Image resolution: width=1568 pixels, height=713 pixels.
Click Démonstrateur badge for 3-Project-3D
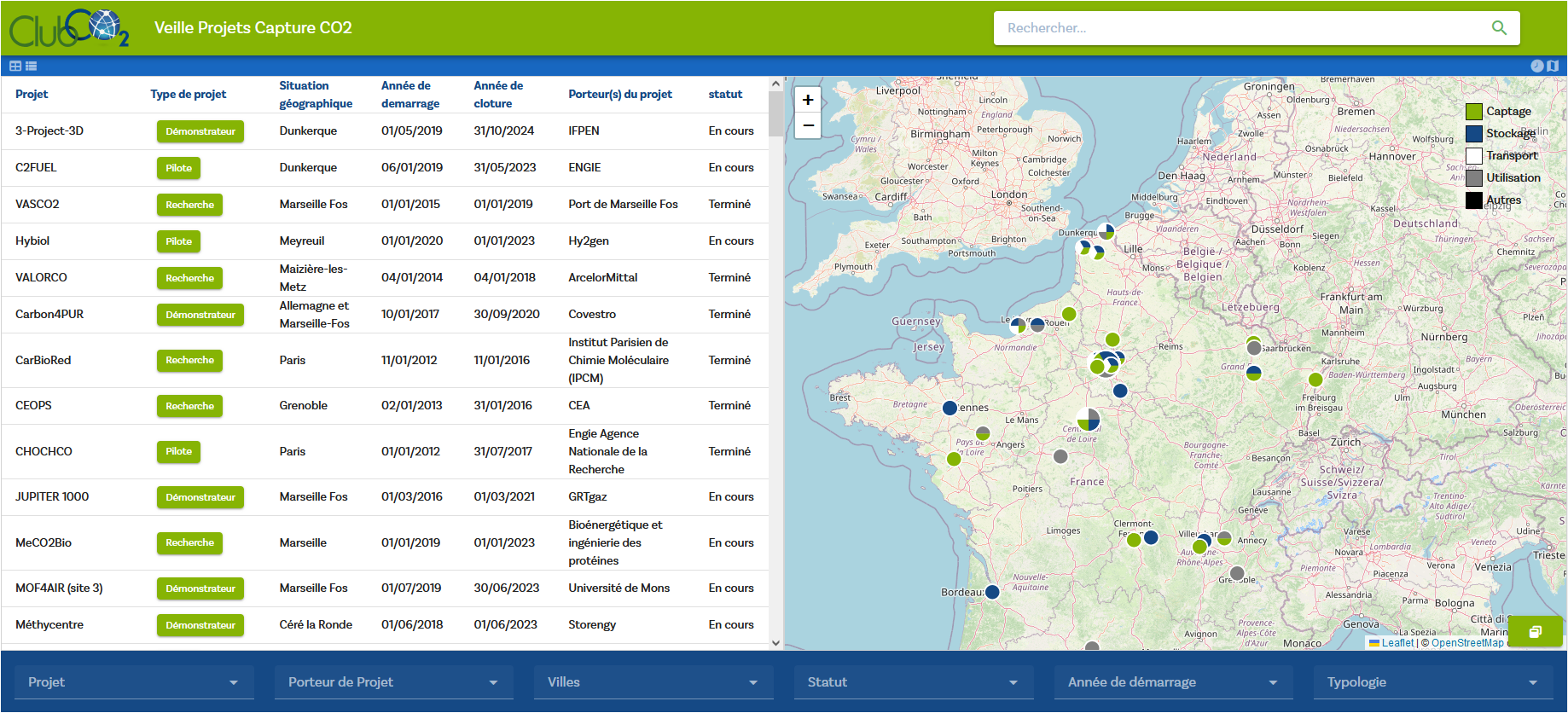[x=200, y=131]
